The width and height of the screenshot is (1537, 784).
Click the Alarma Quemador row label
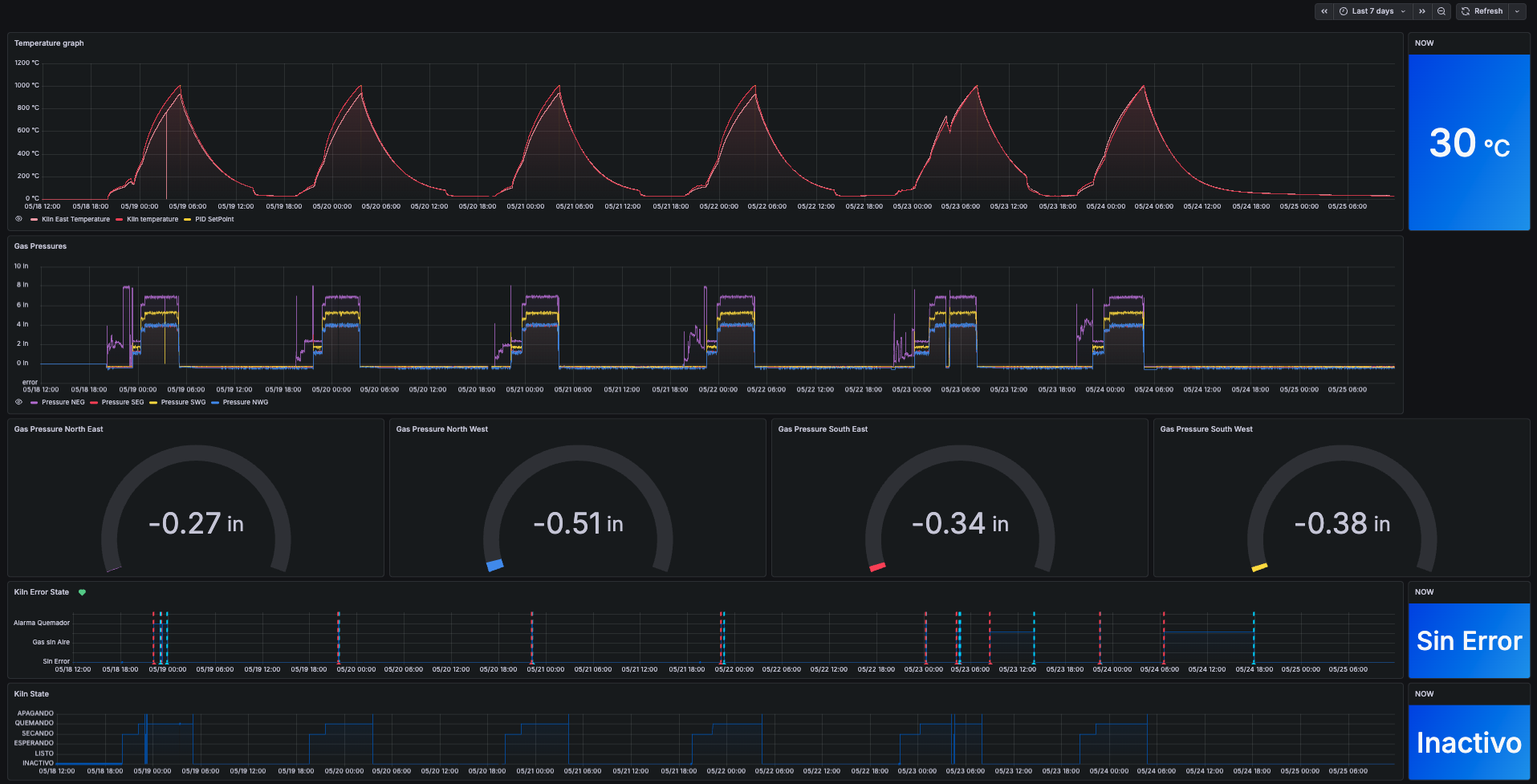42,623
